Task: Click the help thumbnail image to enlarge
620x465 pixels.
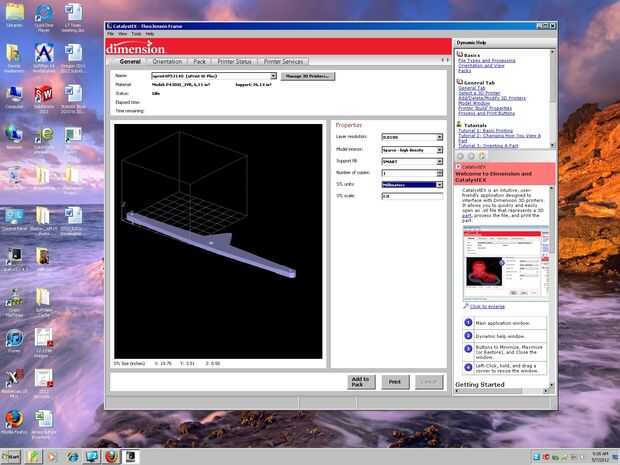Action: coord(507,263)
